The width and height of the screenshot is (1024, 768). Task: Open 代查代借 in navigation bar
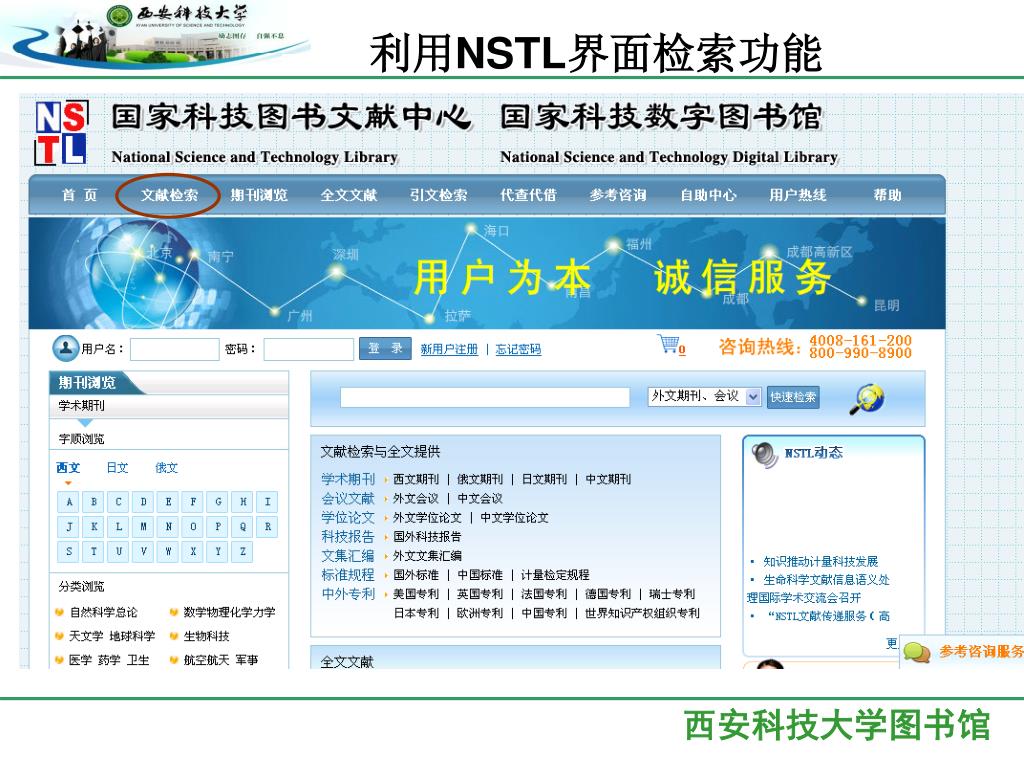tap(528, 195)
